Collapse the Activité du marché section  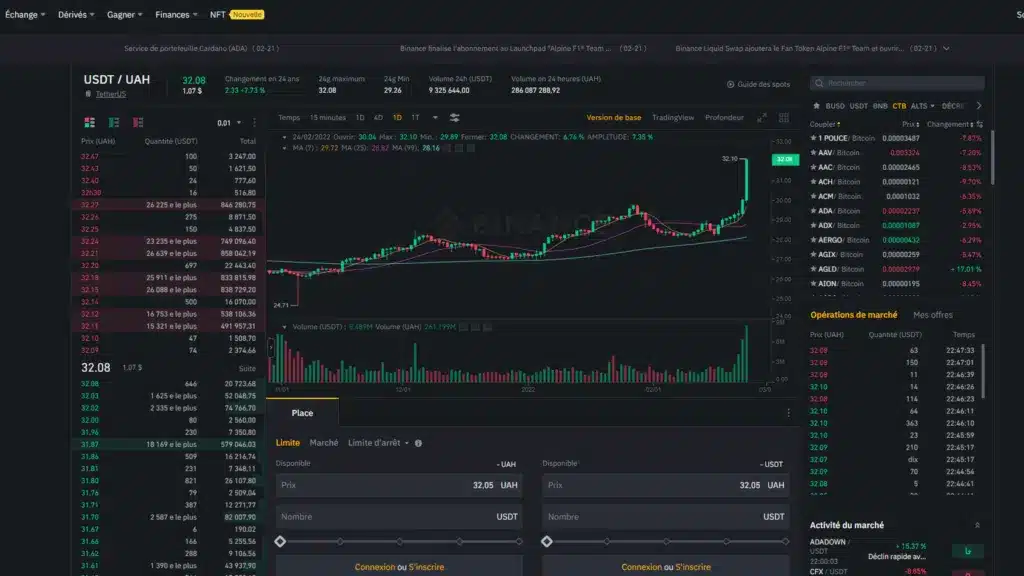(x=977, y=525)
